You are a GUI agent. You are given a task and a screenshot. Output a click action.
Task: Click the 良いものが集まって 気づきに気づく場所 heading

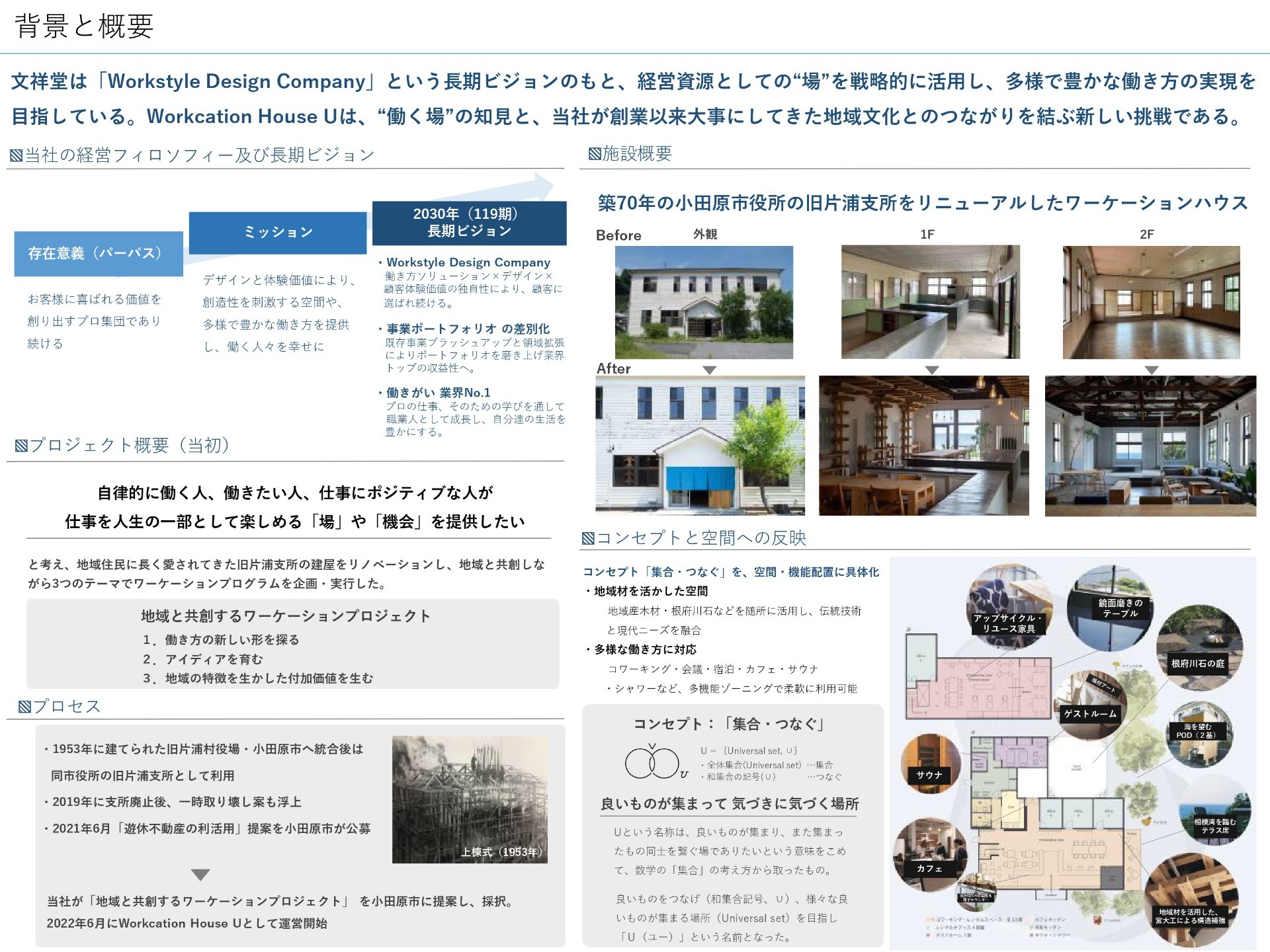tap(730, 804)
